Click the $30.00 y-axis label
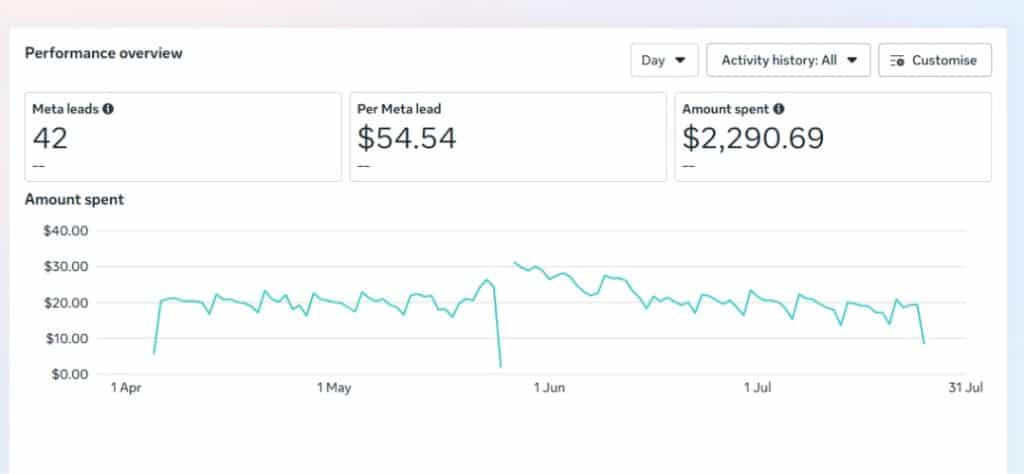Viewport: 1024px width, 474px height. coord(67,267)
